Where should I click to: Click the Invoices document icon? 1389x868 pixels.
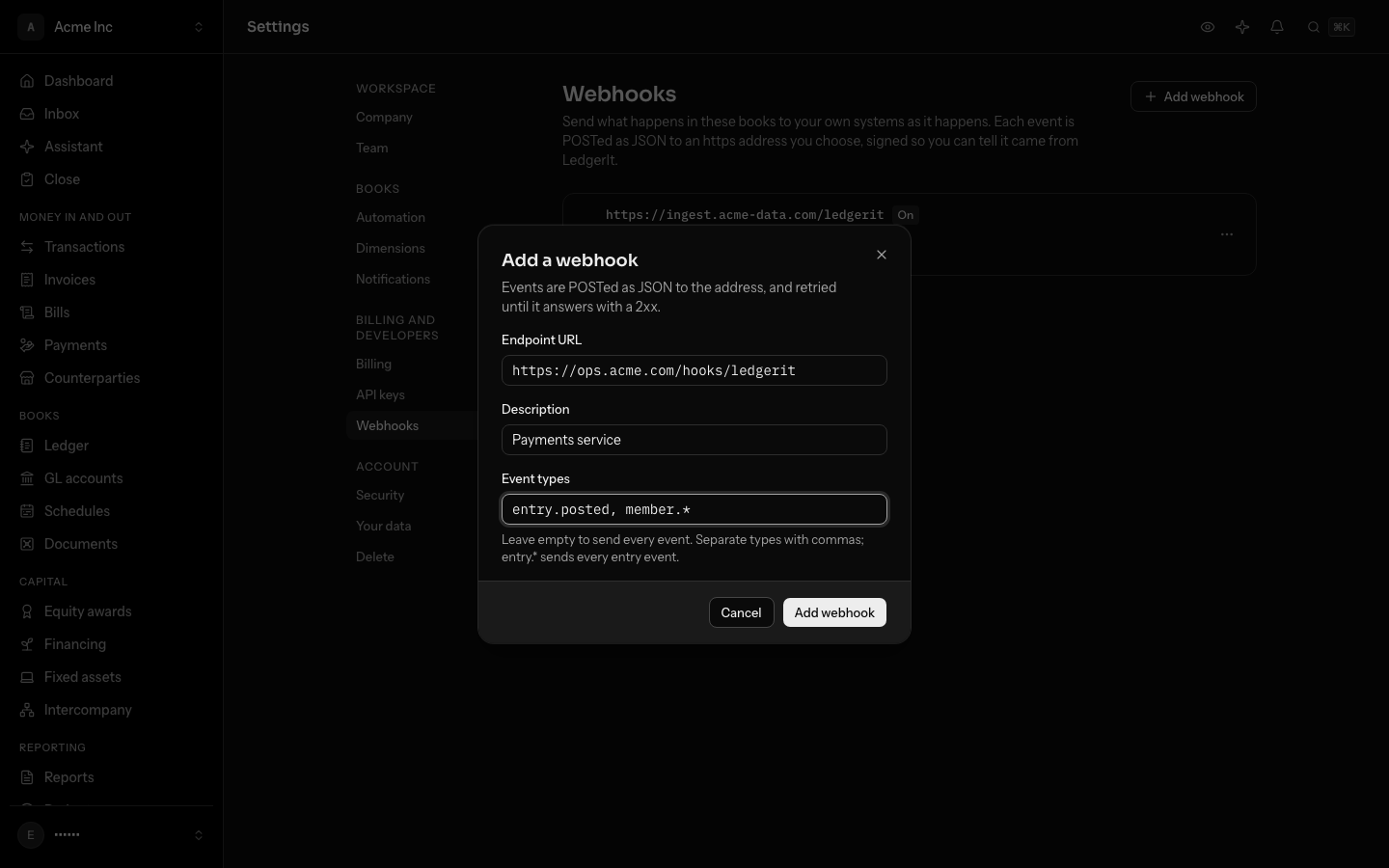(27, 280)
